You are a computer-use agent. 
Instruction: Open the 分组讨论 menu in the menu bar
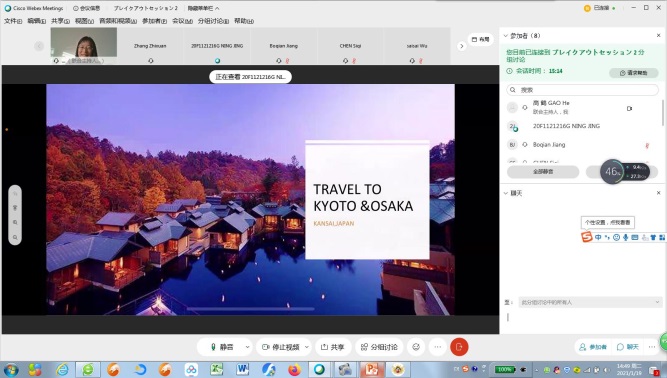213,21
